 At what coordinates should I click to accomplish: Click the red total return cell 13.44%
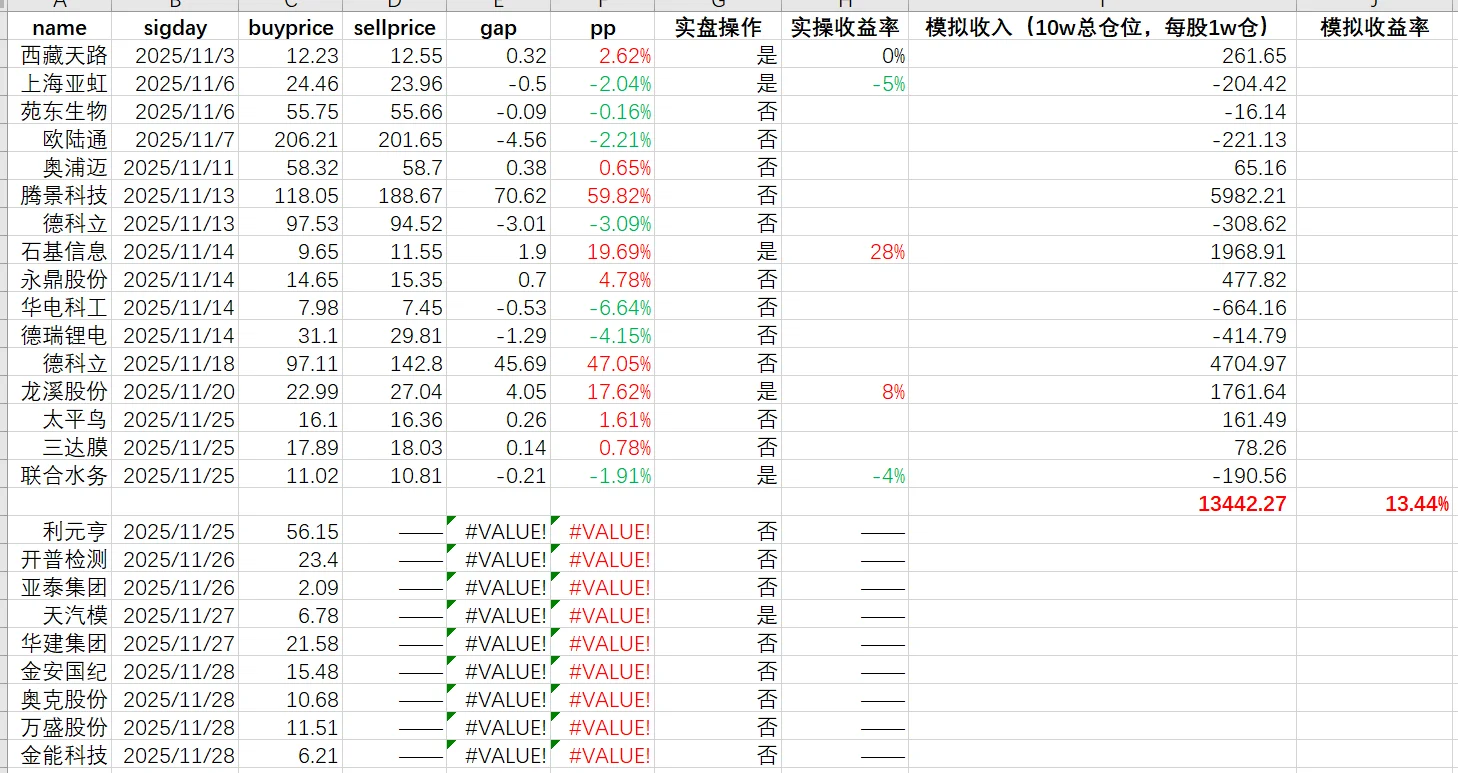[x=1376, y=503]
